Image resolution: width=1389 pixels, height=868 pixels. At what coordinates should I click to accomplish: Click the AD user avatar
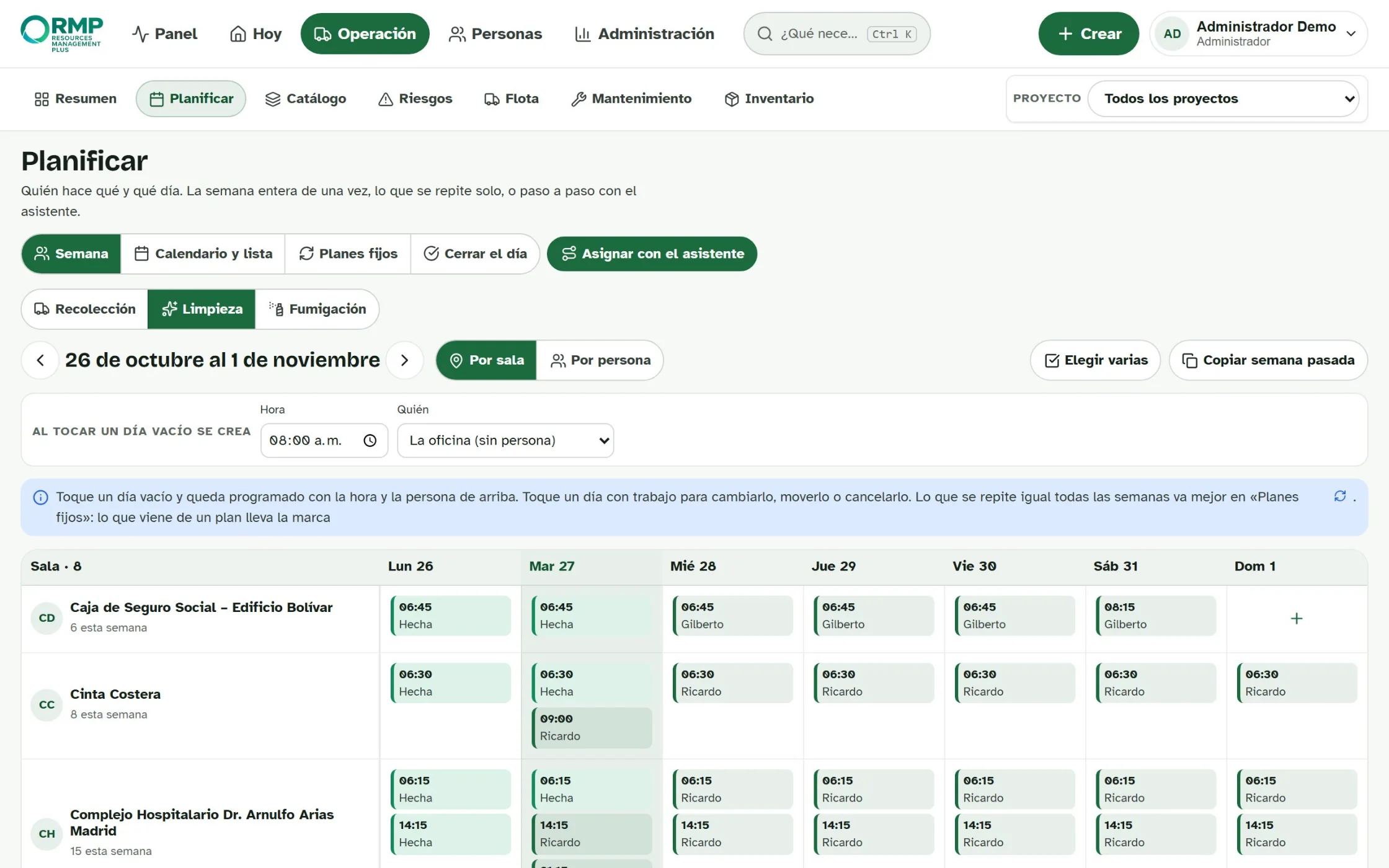coord(1172,33)
